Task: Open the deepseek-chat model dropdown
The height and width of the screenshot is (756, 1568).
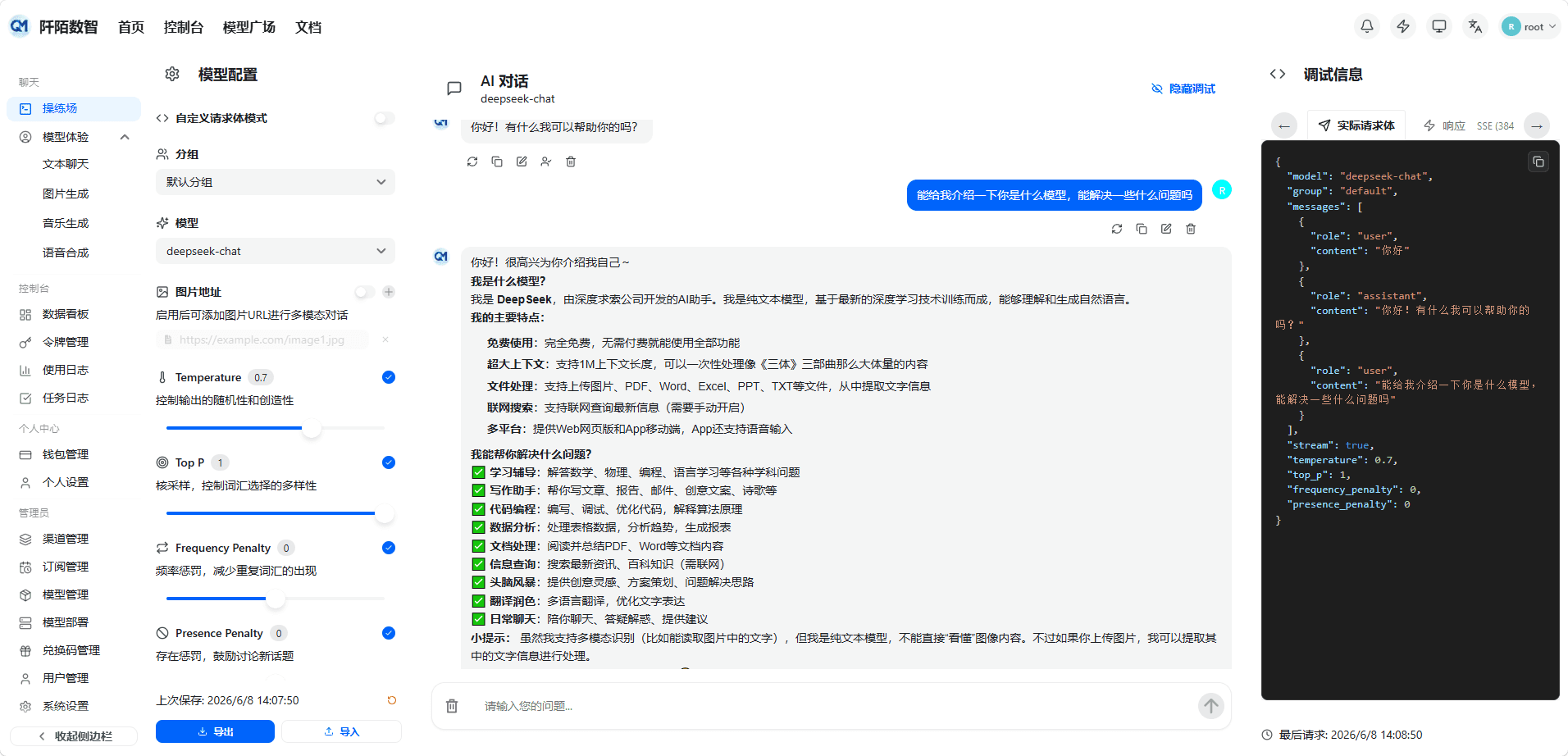Action: 276,251
